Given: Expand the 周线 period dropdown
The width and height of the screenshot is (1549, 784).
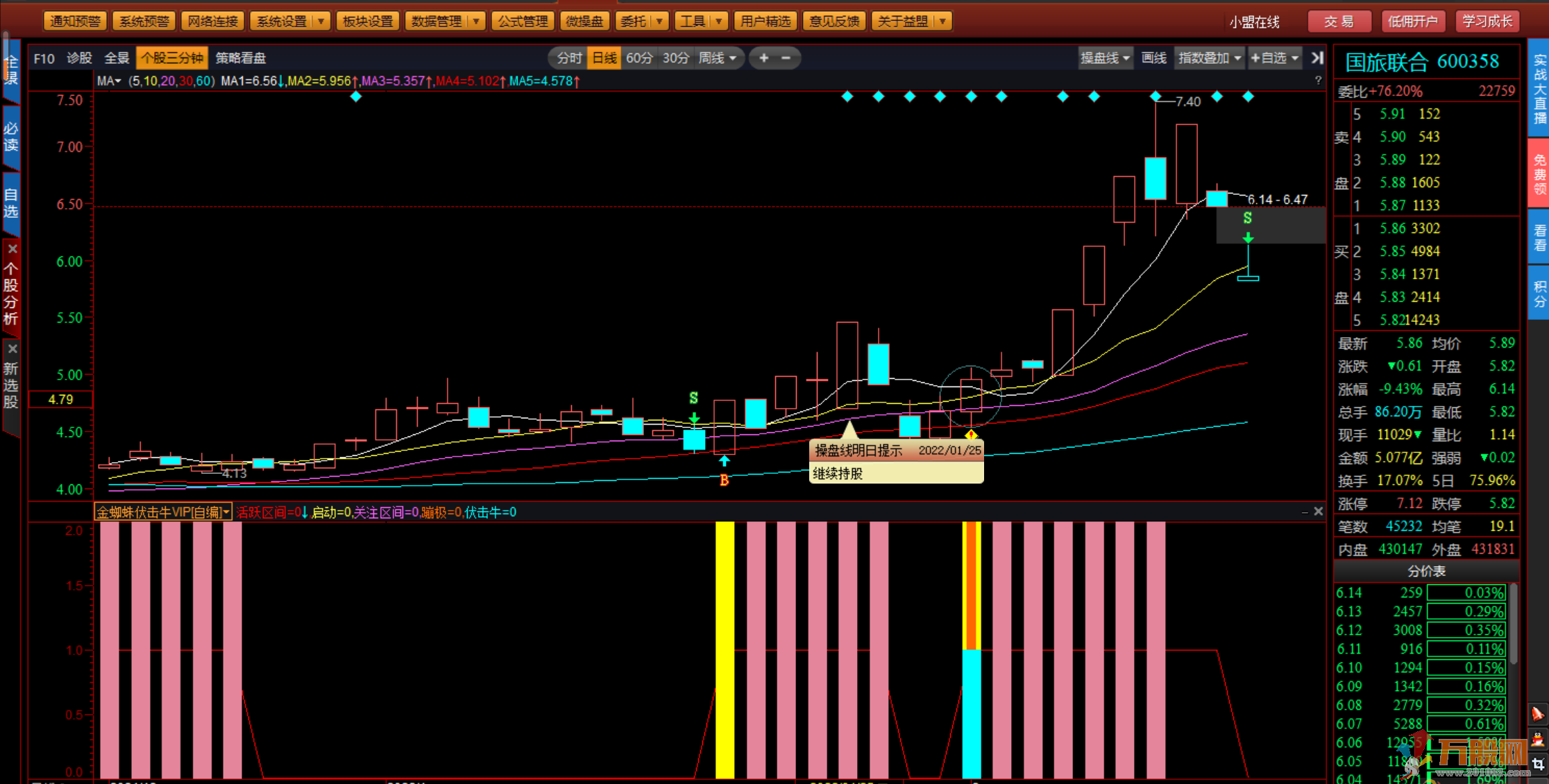Looking at the screenshot, I should [733, 58].
